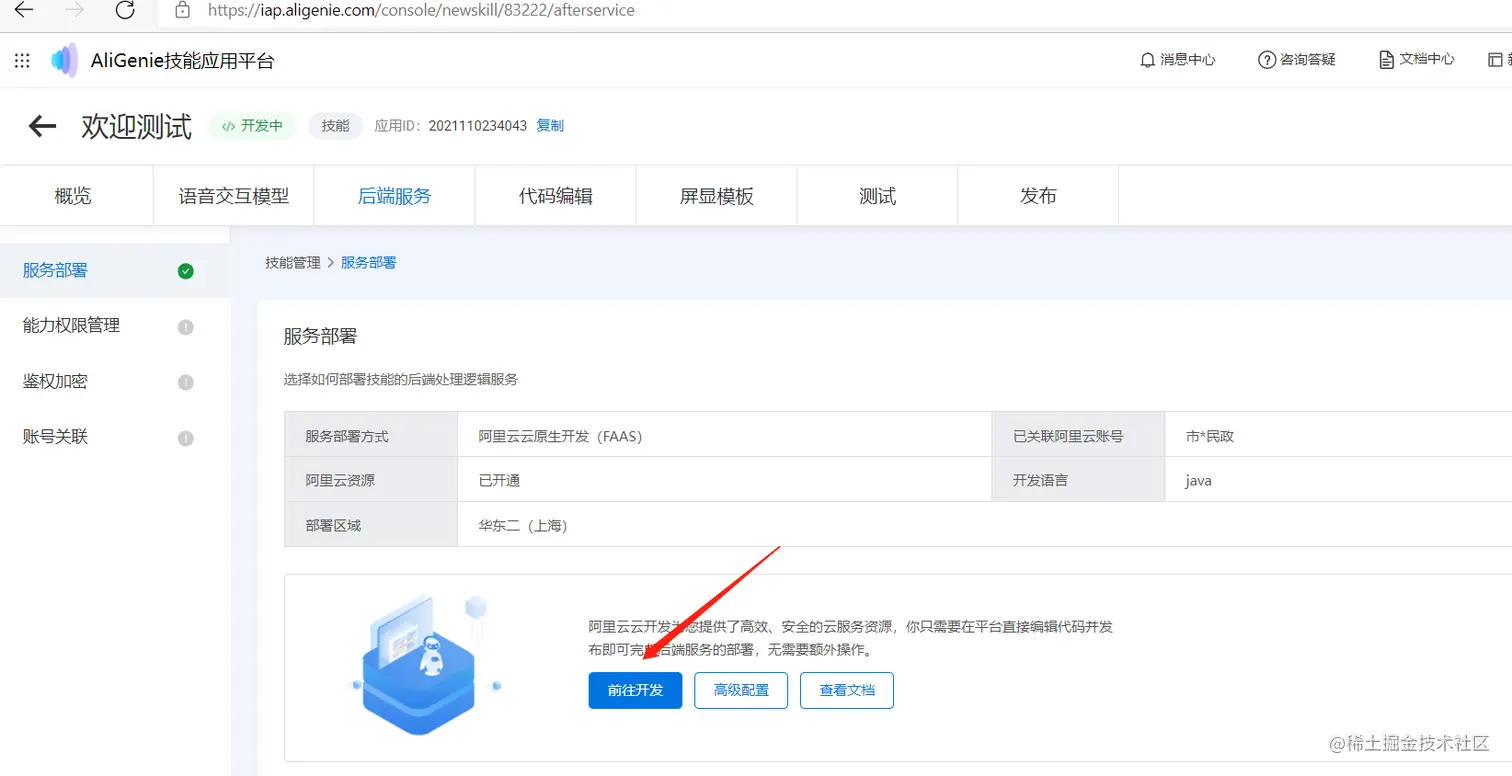Return via back arrow beside 欢迎测试

(42, 126)
